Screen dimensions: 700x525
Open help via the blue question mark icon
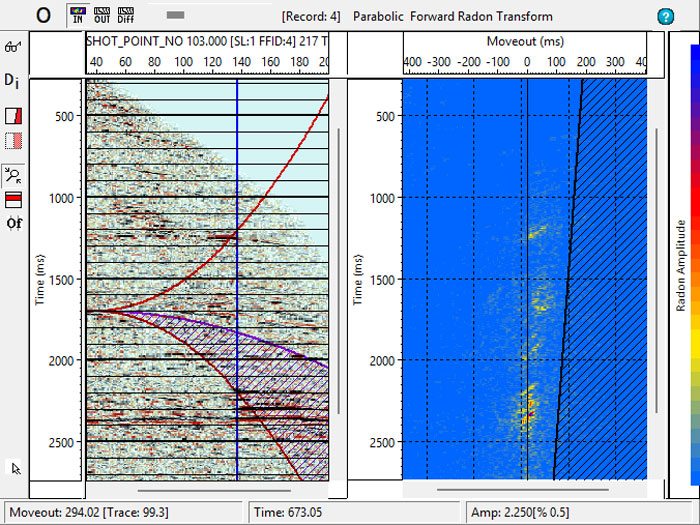[x=665, y=16]
